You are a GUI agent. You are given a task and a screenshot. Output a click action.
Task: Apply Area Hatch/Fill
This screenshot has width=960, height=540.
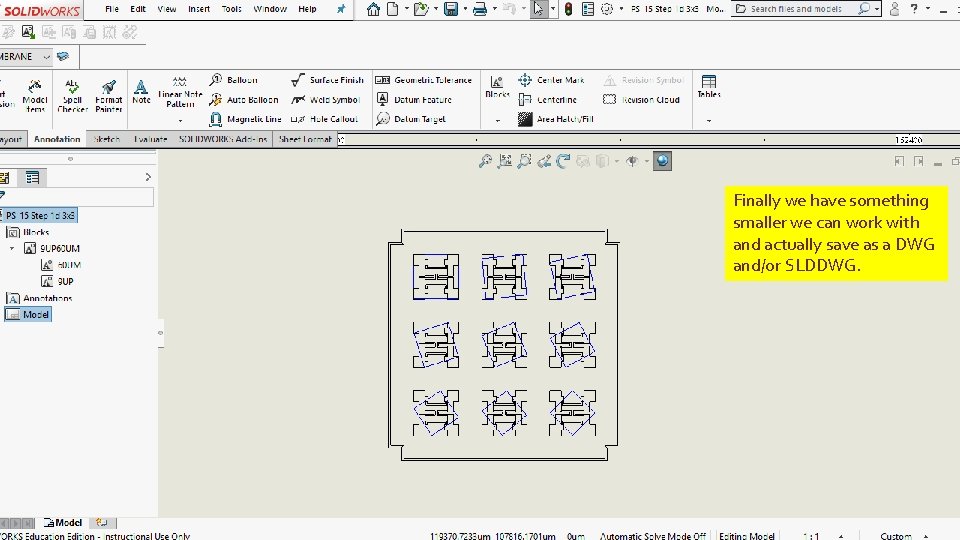click(x=556, y=119)
